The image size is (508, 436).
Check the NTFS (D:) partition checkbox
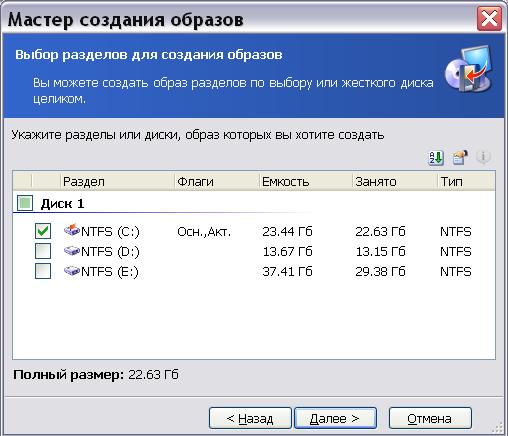tap(43, 251)
